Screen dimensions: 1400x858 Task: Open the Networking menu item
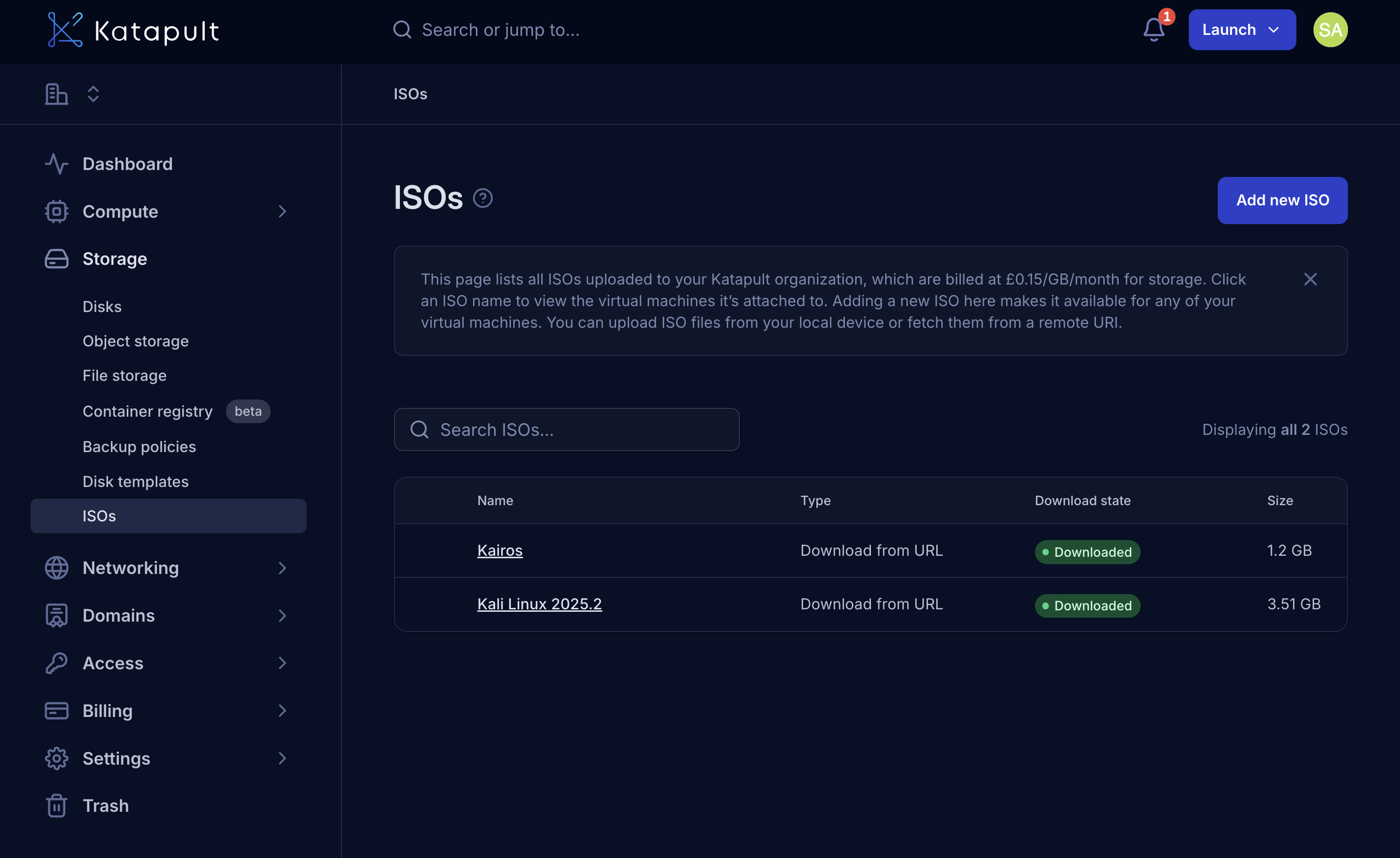pyautogui.click(x=131, y=568)
